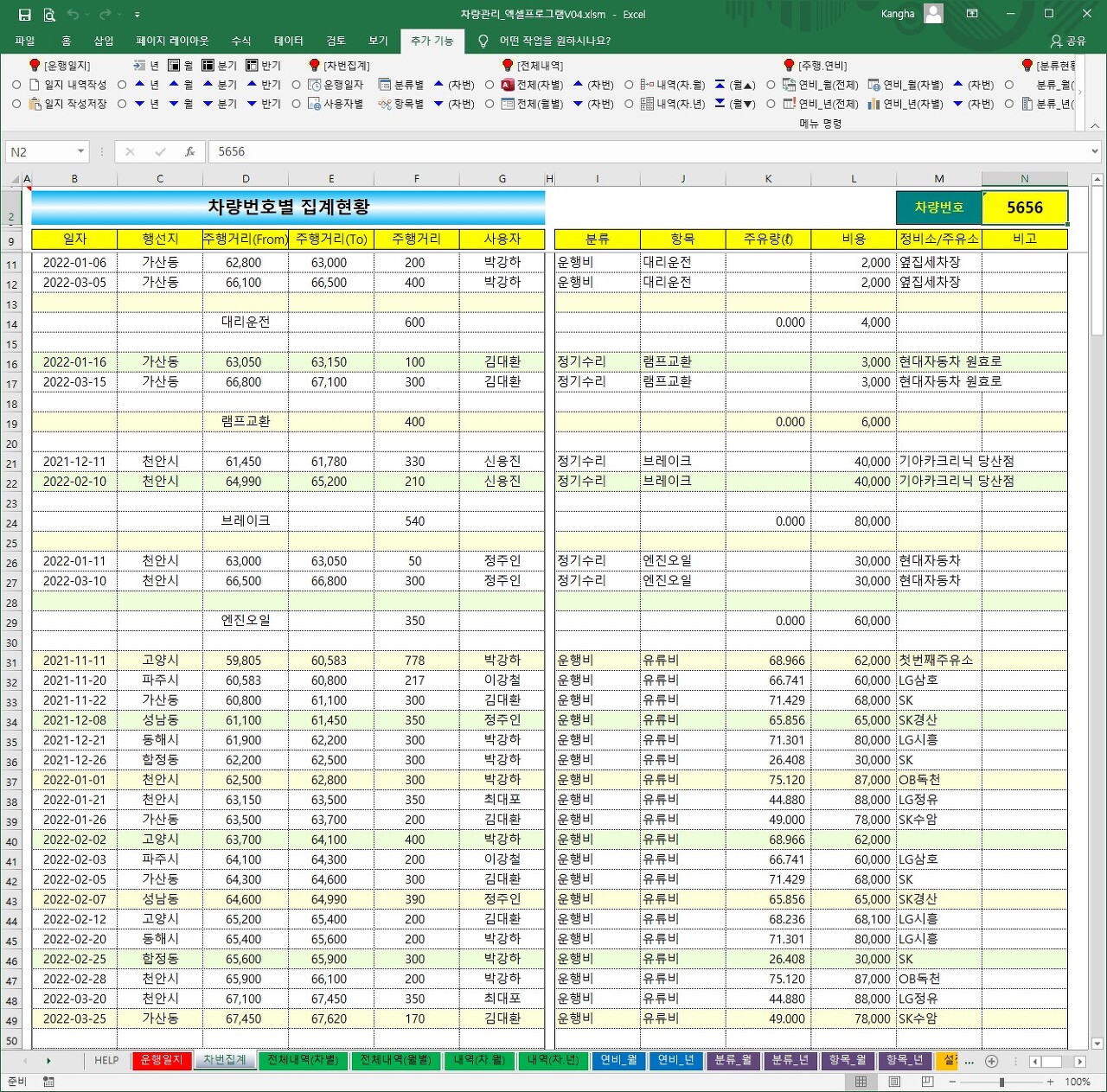Add a new sheet with plus button
The image size is (1107, 1092).
[x=992, y=1061]
